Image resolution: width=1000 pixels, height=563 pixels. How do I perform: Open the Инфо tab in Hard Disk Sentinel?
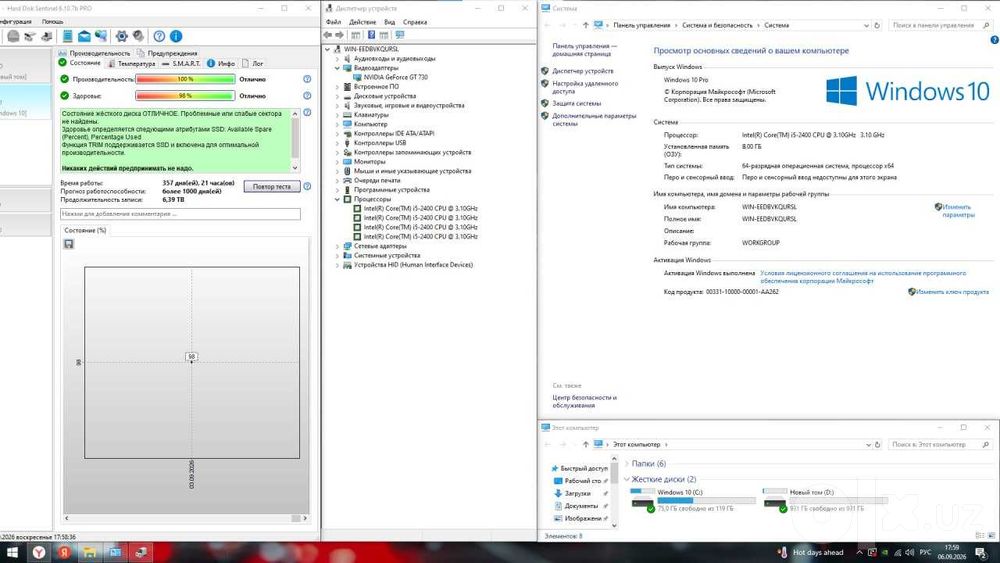point(221,64)
